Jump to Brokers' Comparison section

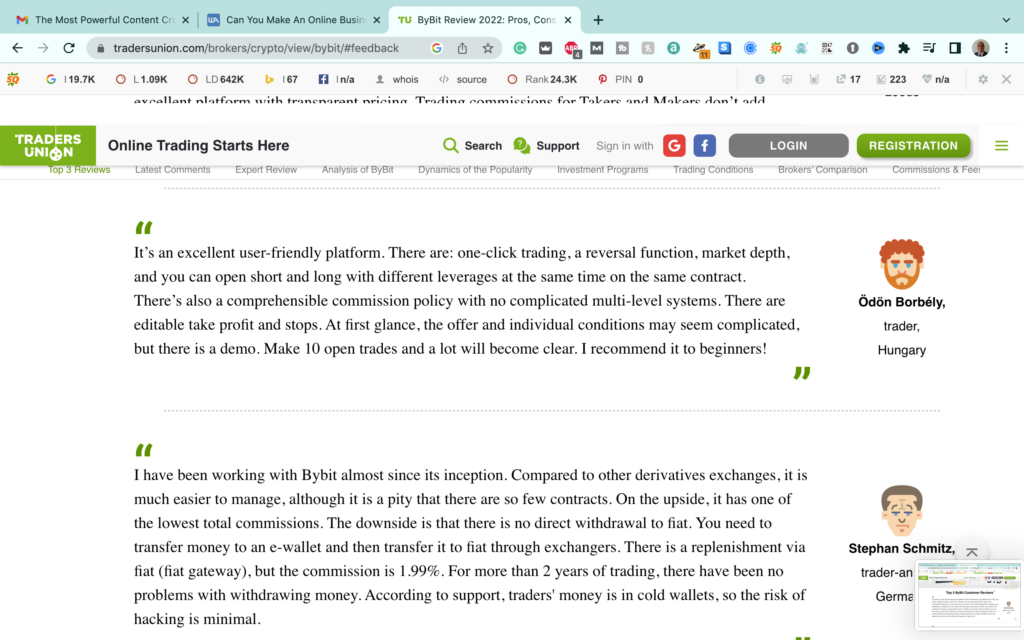pyautogui.click(x=822, y=170)
